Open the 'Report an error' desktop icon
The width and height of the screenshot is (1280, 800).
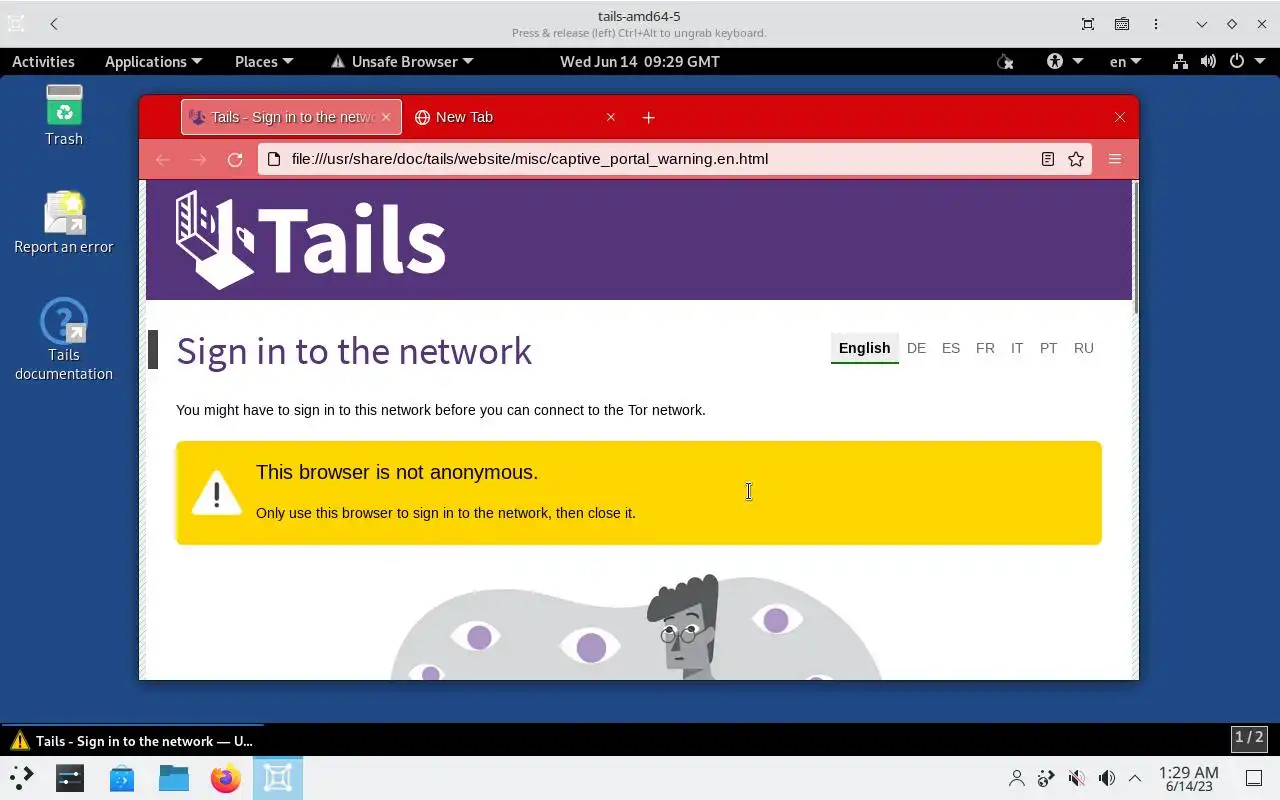pos(64,222)
